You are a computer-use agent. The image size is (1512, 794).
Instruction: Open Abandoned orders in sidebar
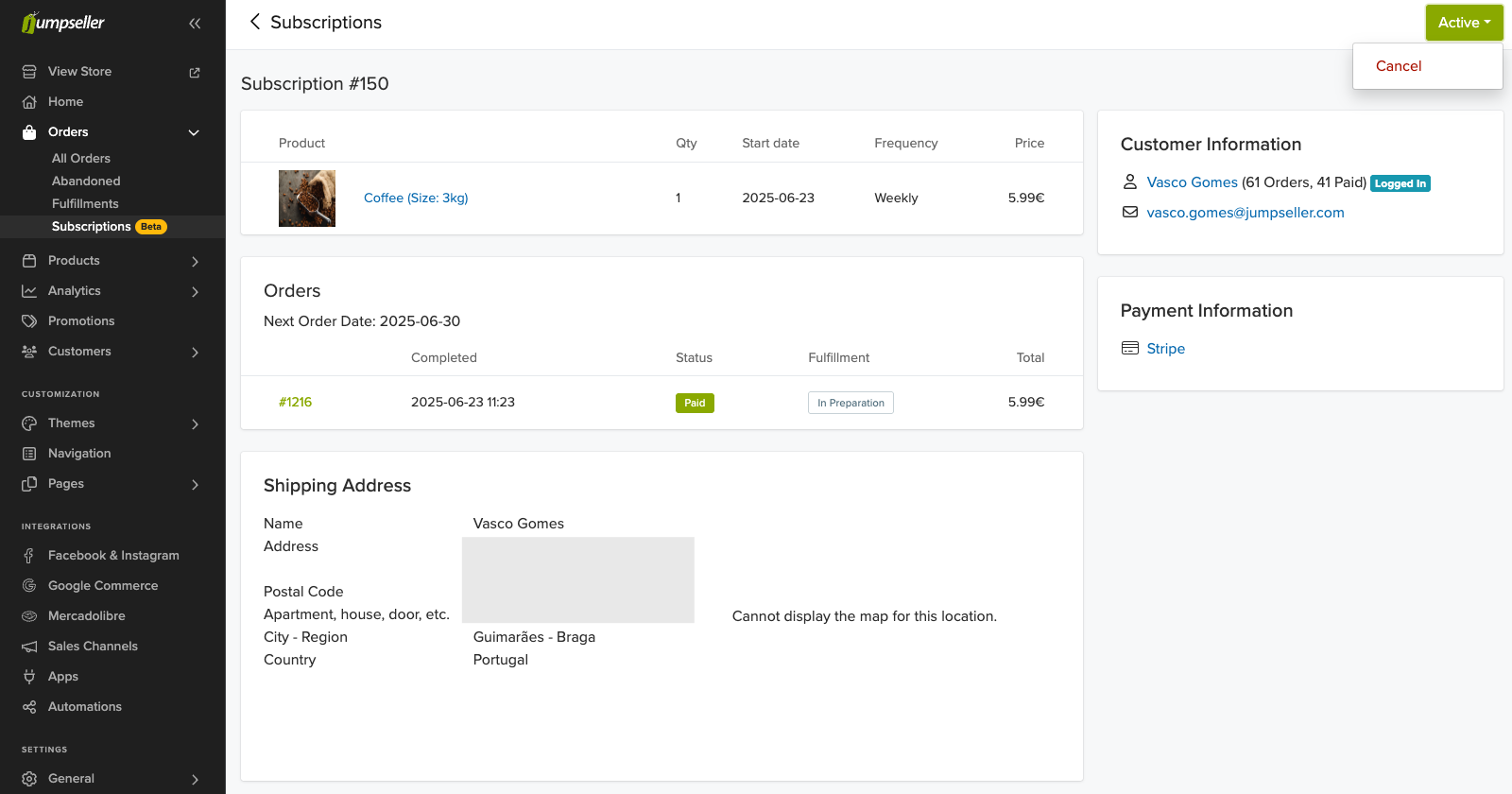86,181
